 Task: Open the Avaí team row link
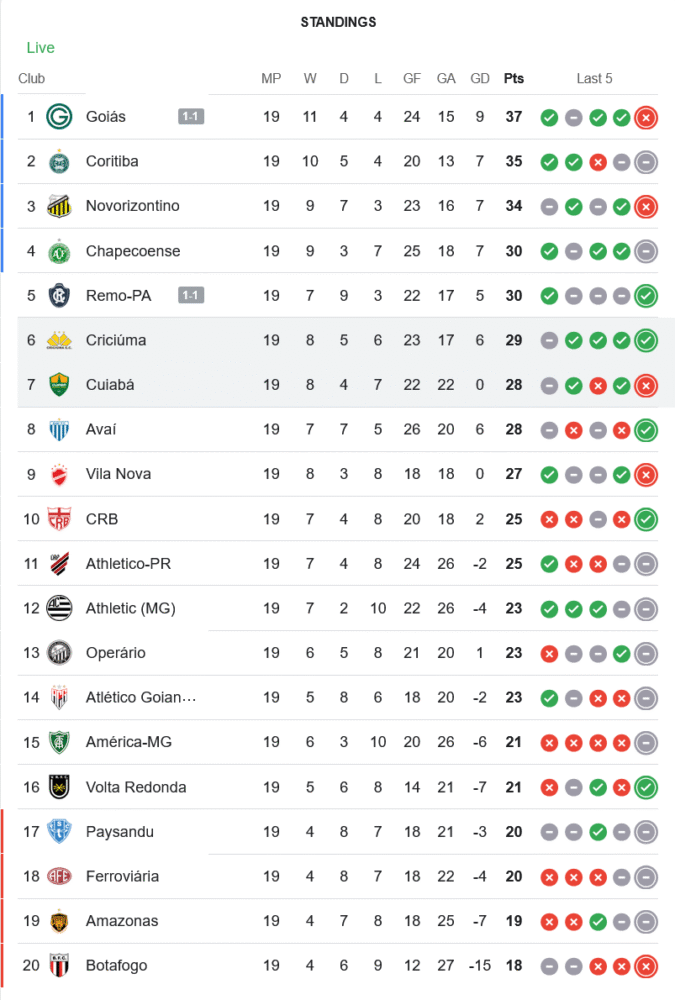[x=101, y=430]
